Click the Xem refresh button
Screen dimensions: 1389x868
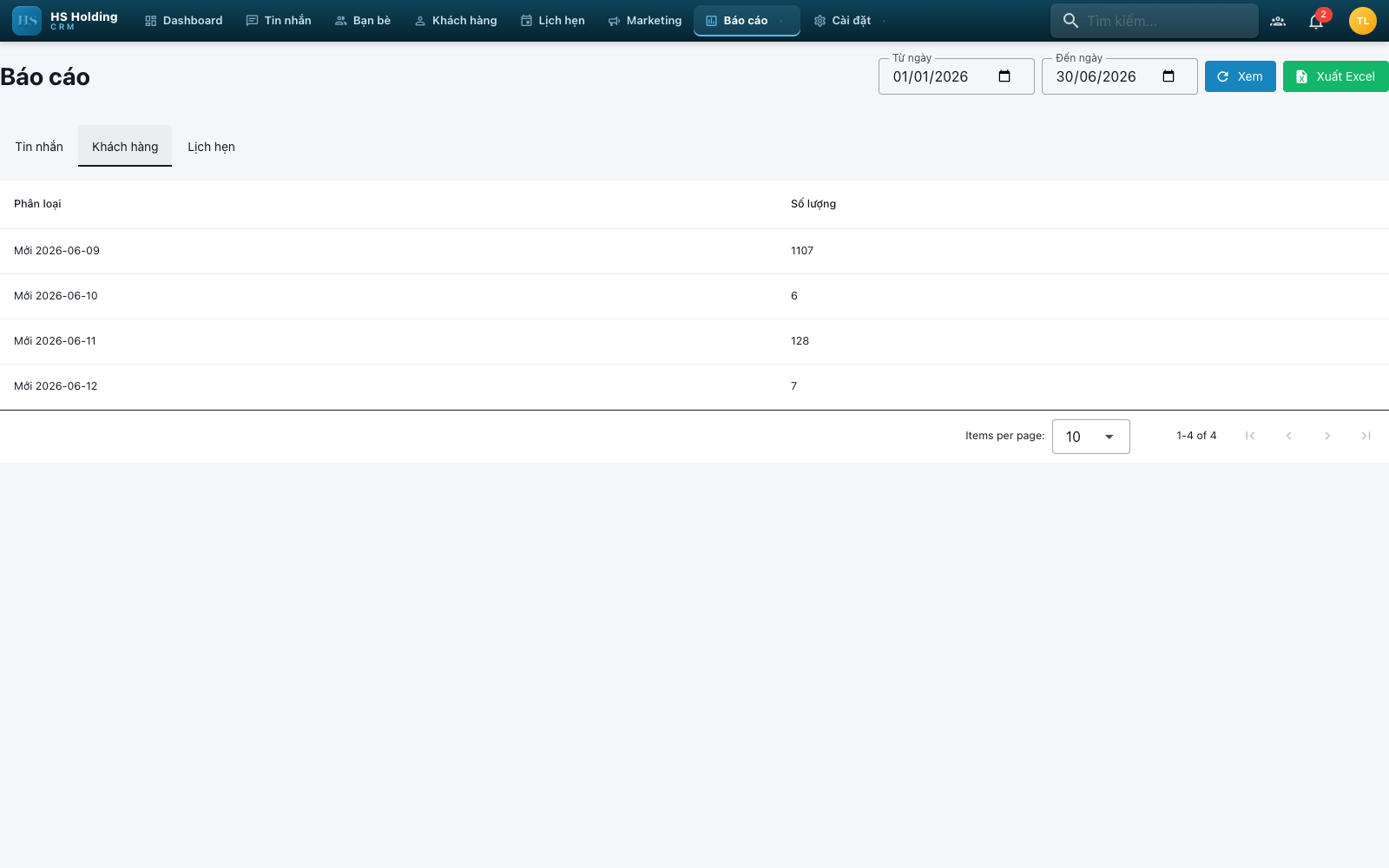click(1240, 76)
